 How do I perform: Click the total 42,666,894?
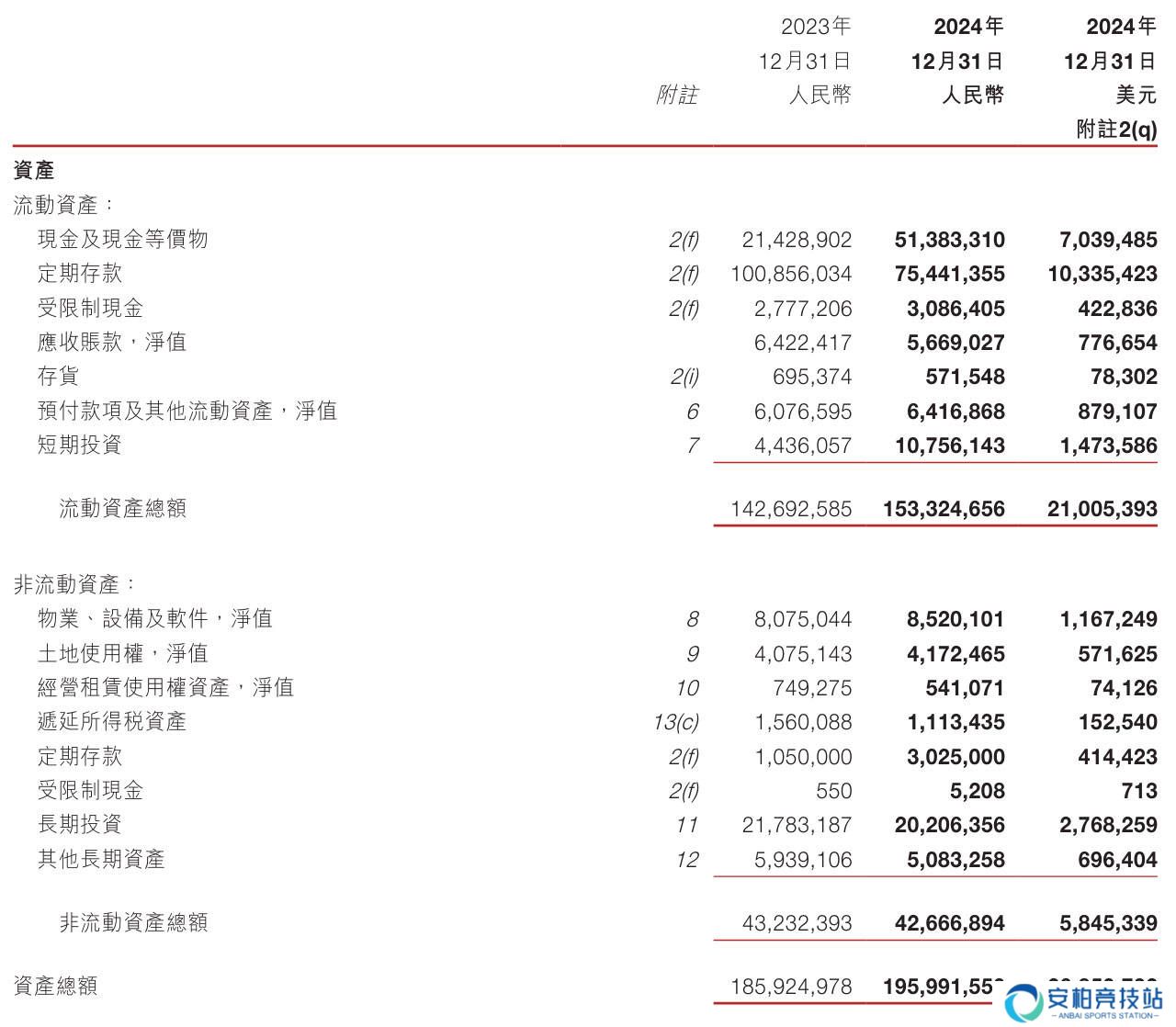949,924
